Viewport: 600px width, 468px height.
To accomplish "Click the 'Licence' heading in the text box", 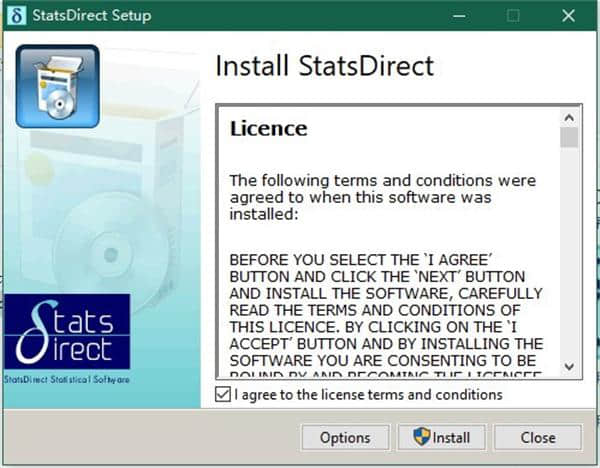I will [x=268, y=129].
